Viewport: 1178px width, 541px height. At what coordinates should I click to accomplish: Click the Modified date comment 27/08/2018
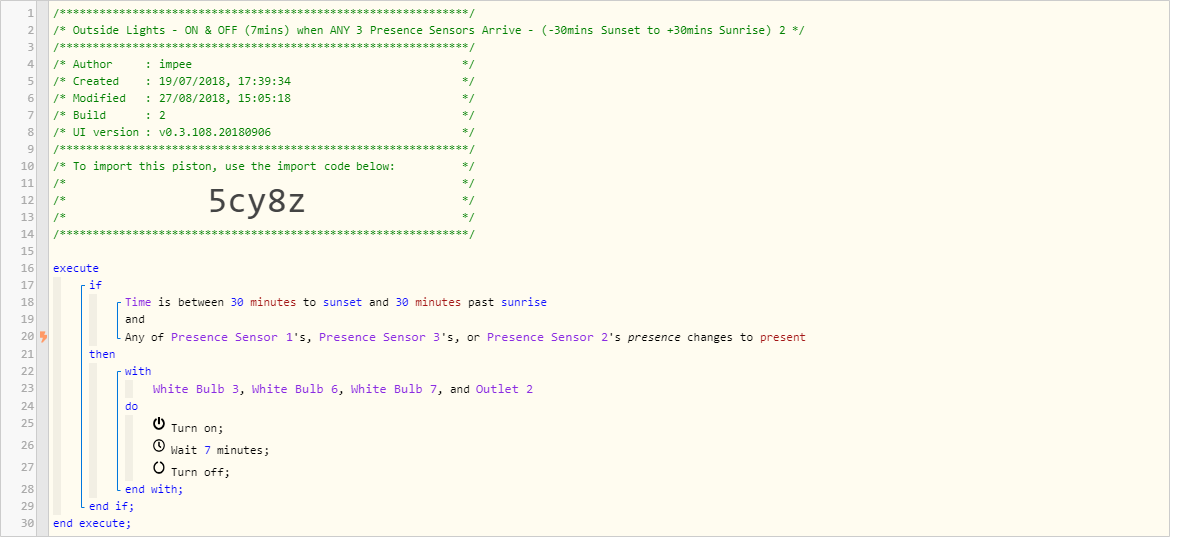point(264,98)
